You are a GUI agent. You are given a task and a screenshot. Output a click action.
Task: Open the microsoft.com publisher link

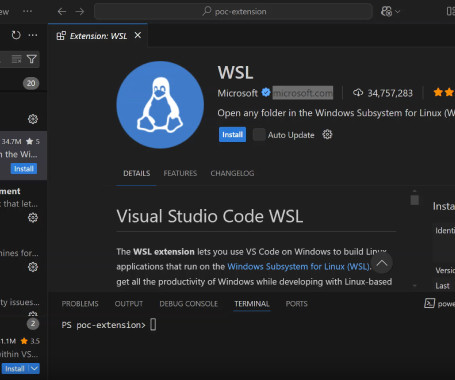coord(303,93)
